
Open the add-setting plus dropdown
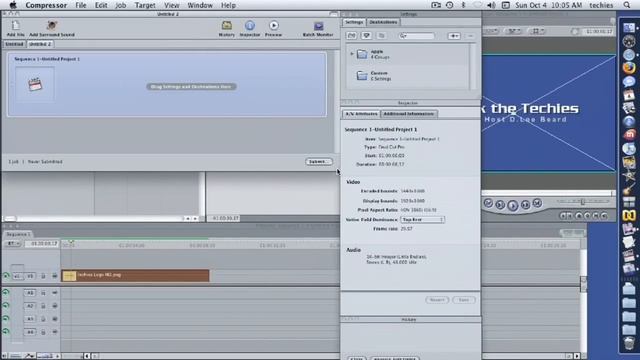pyautogui.click(x=454, y=36)
